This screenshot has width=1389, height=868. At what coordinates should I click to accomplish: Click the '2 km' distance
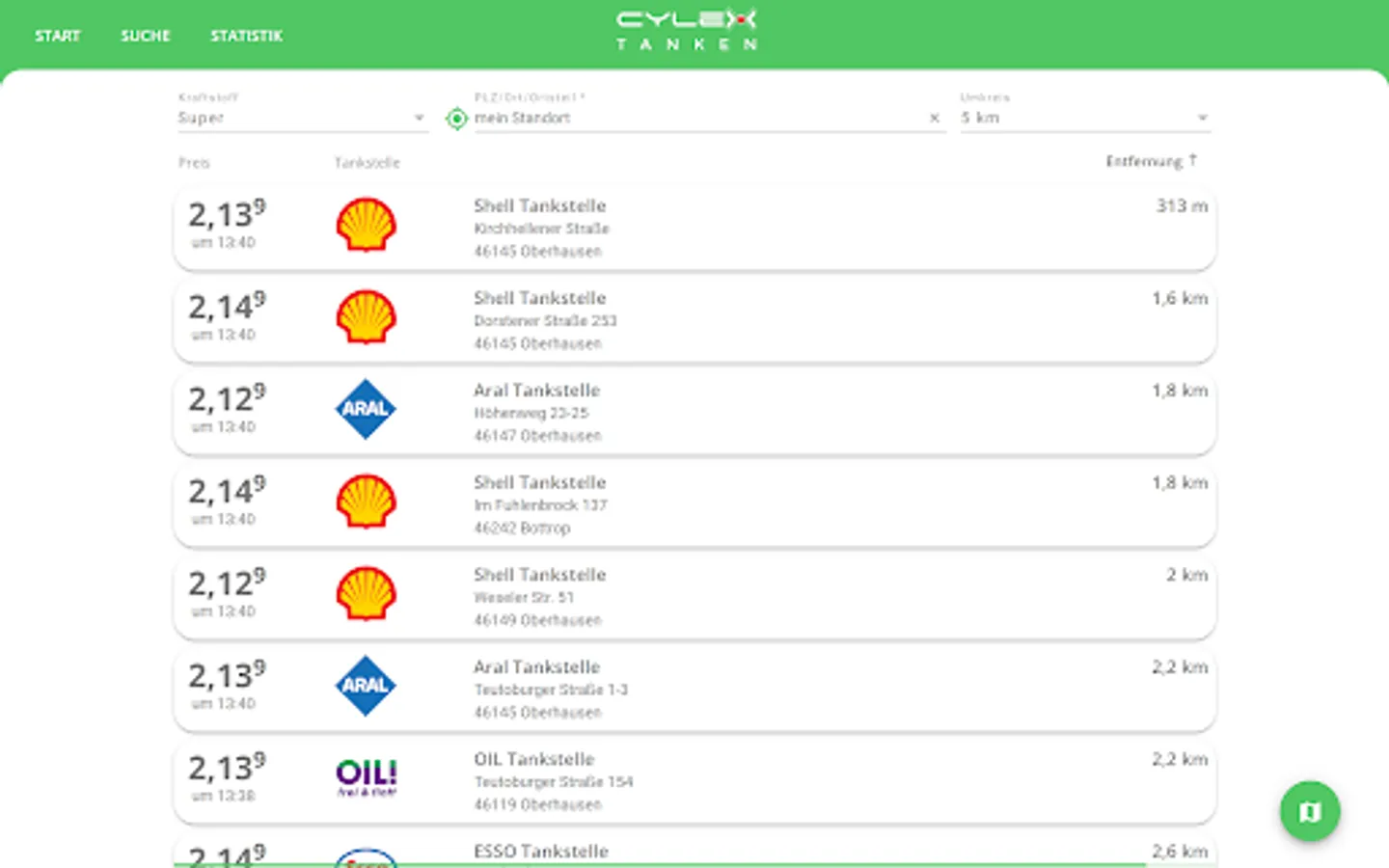1186,575
